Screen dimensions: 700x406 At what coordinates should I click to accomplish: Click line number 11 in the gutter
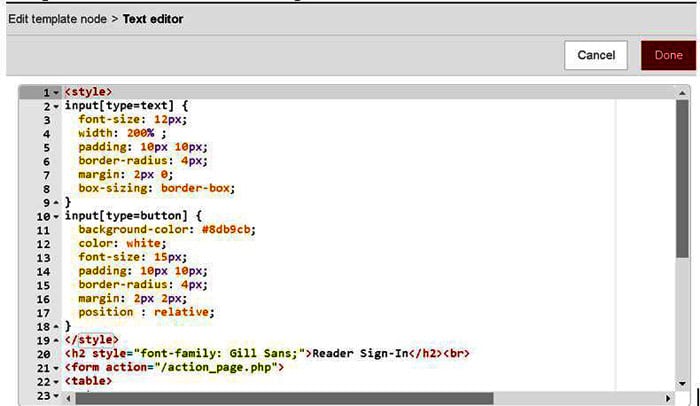point(43,230)
